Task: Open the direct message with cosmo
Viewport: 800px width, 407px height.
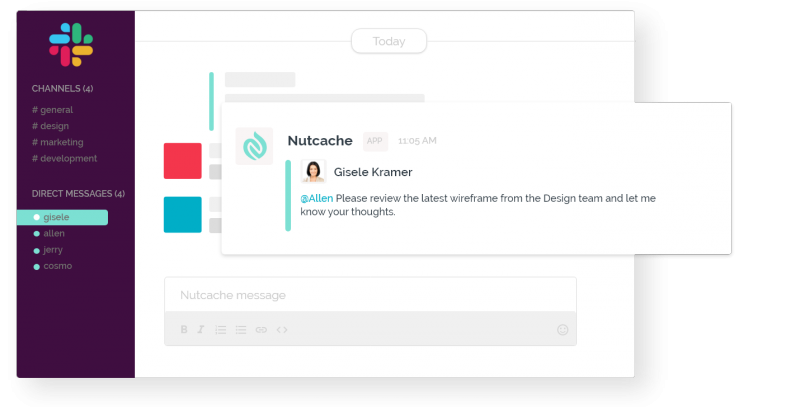Action: point(58,266)
